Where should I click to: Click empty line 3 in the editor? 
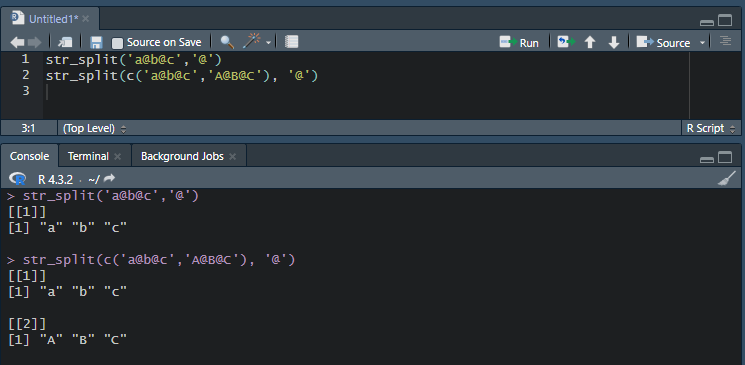click(366, 91)
